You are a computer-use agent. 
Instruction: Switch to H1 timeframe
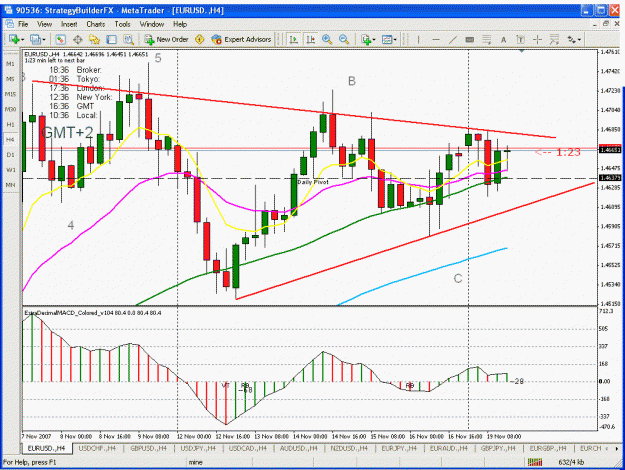coord(10,124)
